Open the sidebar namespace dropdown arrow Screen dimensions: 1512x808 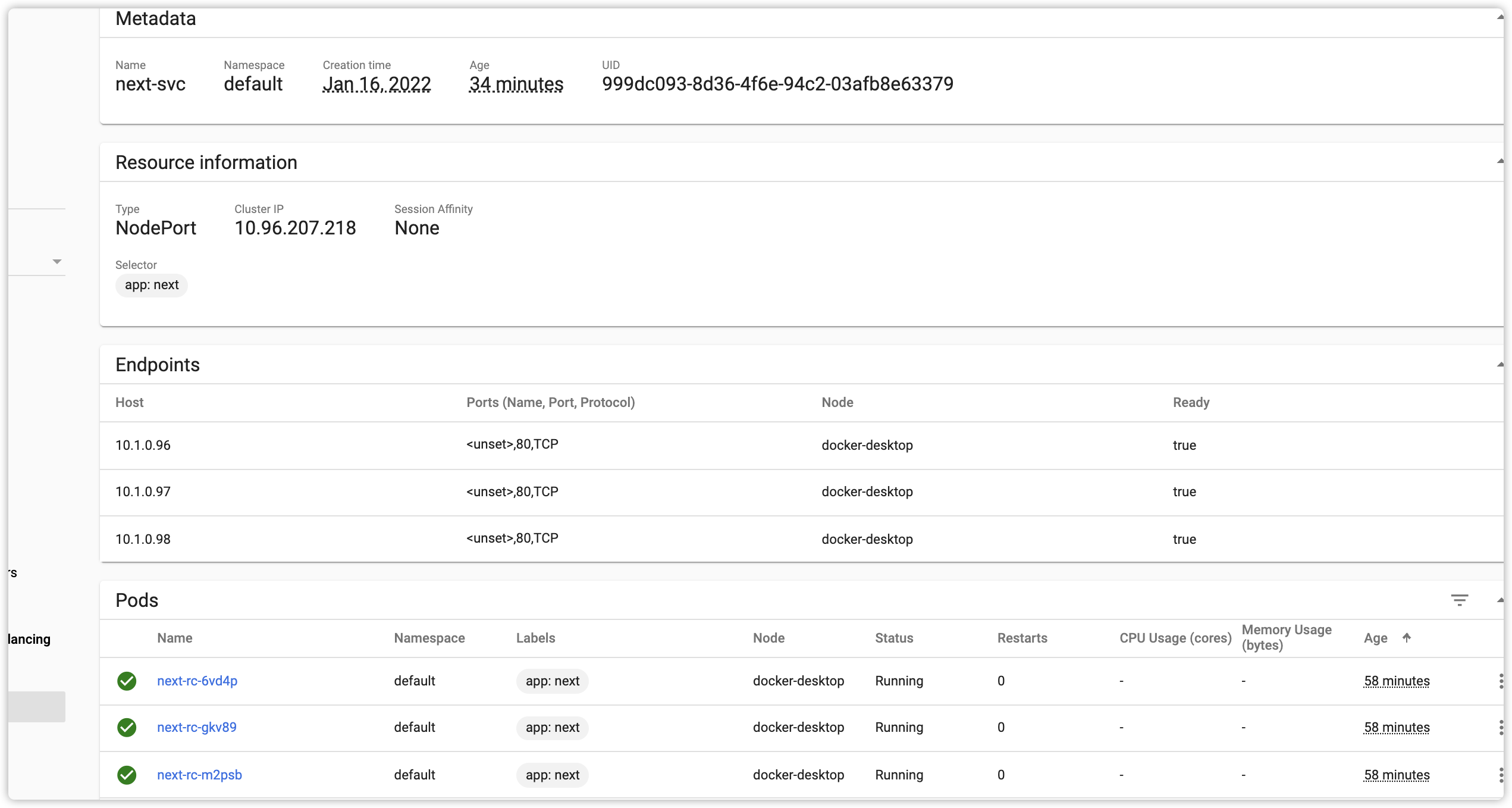point(57,262)
